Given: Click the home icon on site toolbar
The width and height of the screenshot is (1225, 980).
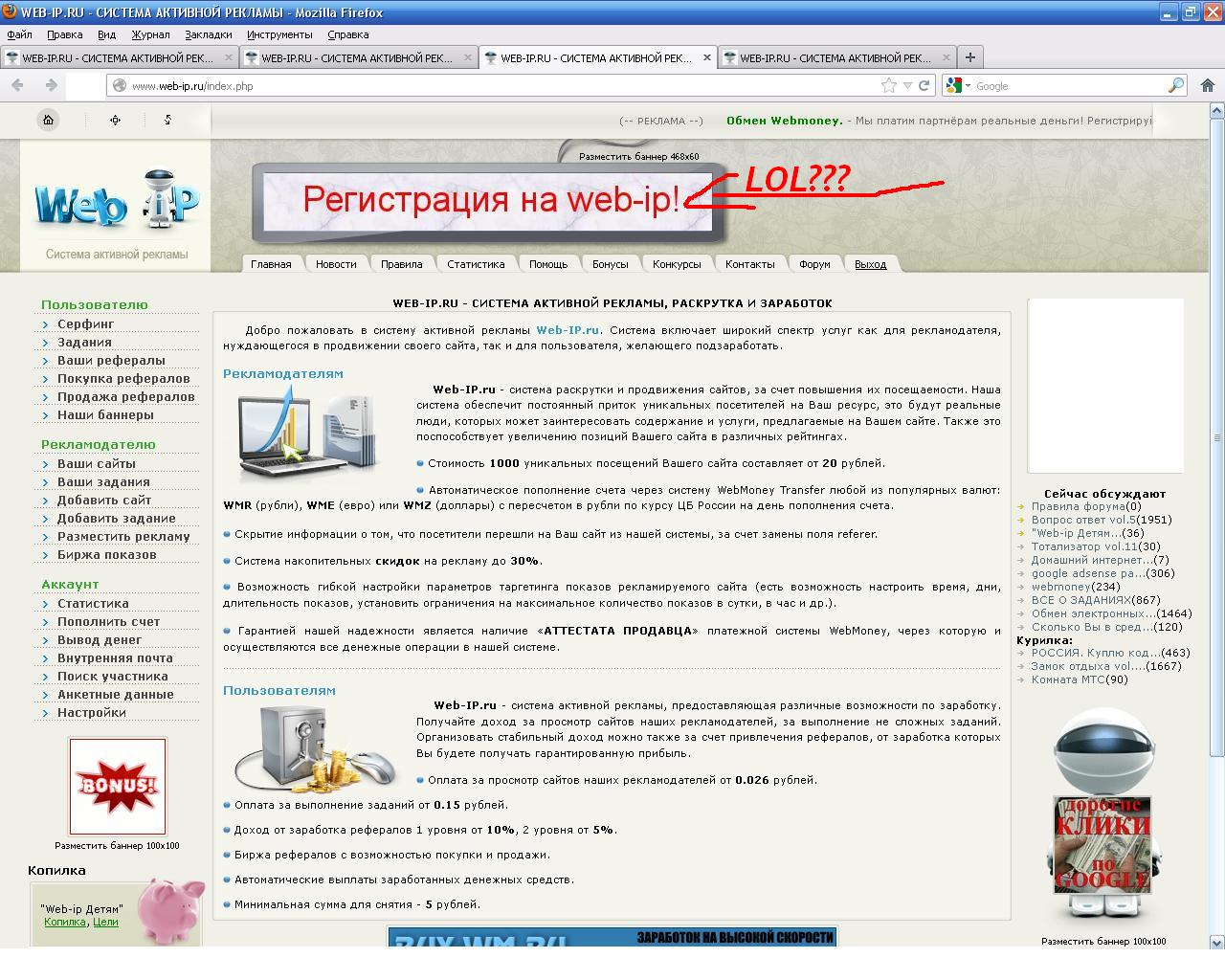Looking at the screenshot, I should 48,120.
